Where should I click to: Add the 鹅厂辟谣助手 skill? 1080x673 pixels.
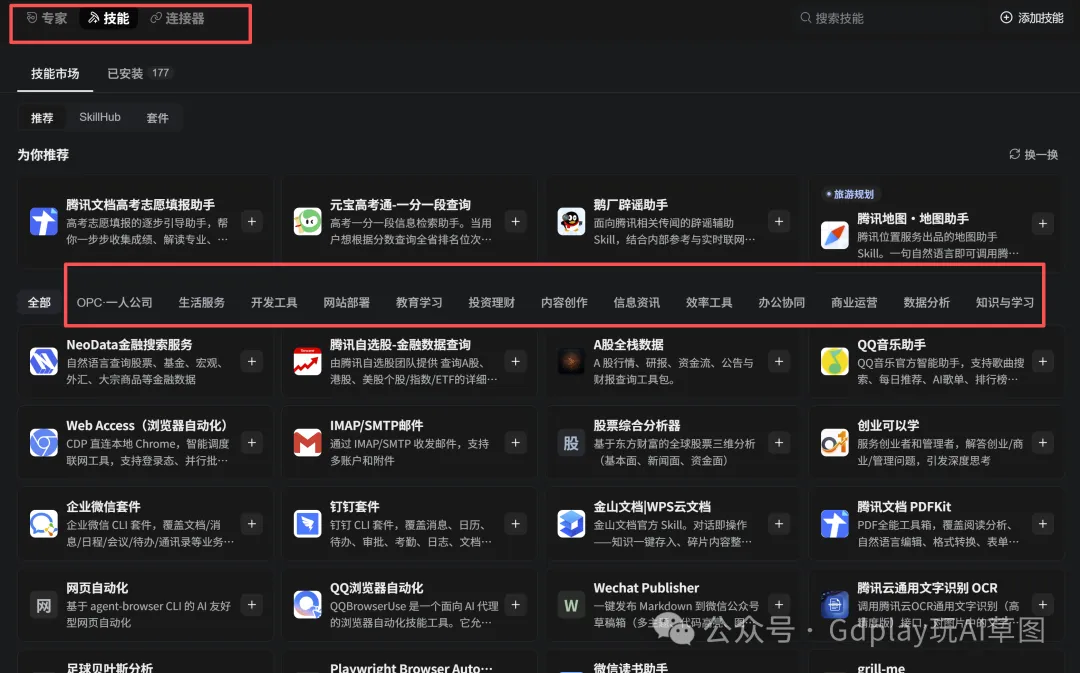point(779,222)
